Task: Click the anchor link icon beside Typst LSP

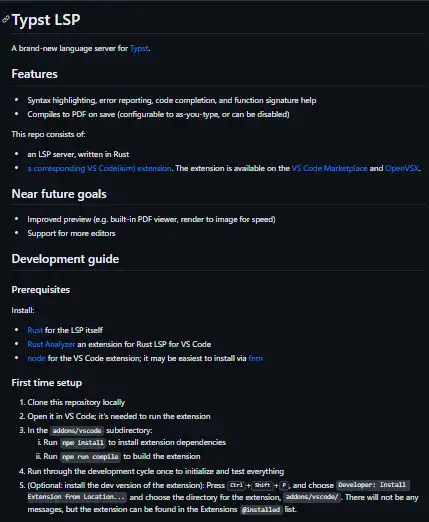Action: (x=6, y=19)
